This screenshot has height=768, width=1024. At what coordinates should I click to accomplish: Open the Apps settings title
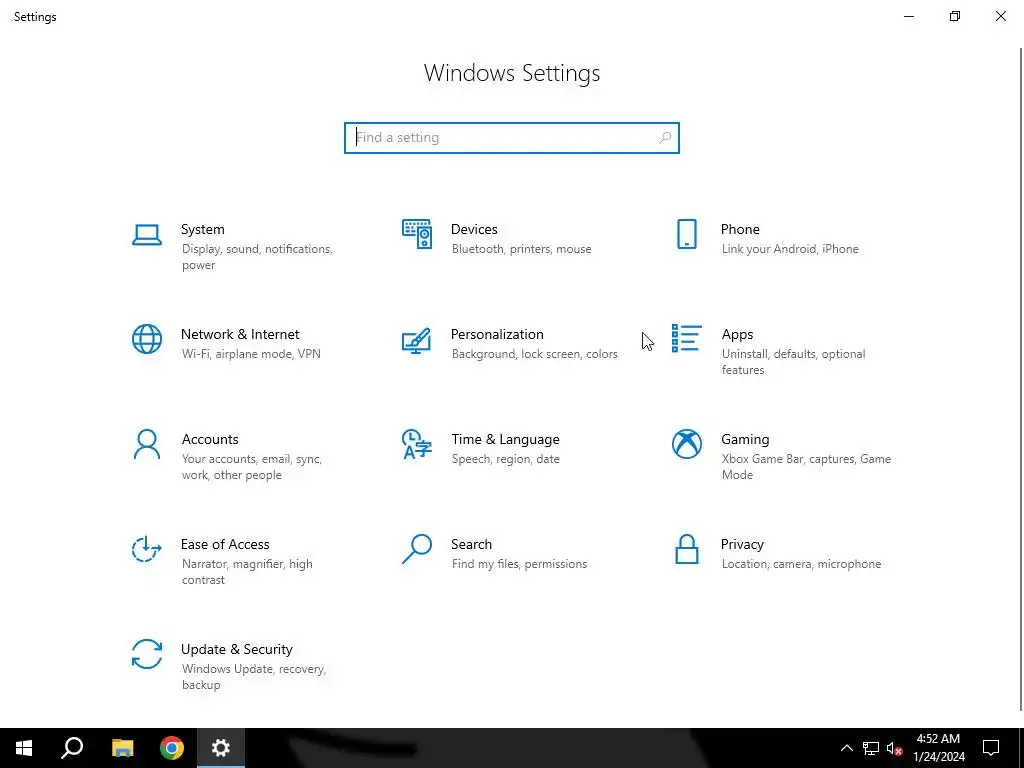(737, 334)
